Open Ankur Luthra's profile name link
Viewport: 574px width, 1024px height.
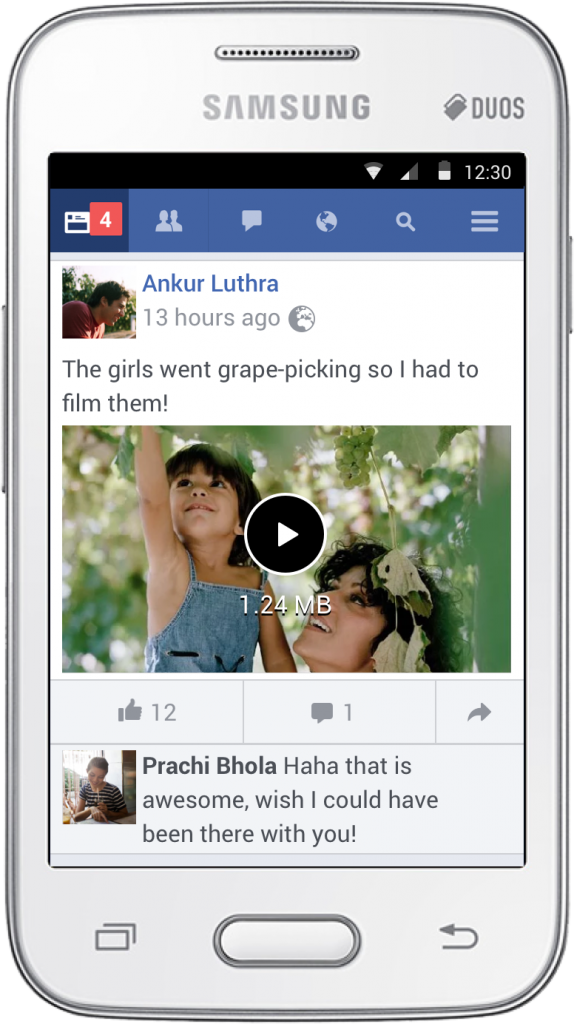tap(210, 283)
